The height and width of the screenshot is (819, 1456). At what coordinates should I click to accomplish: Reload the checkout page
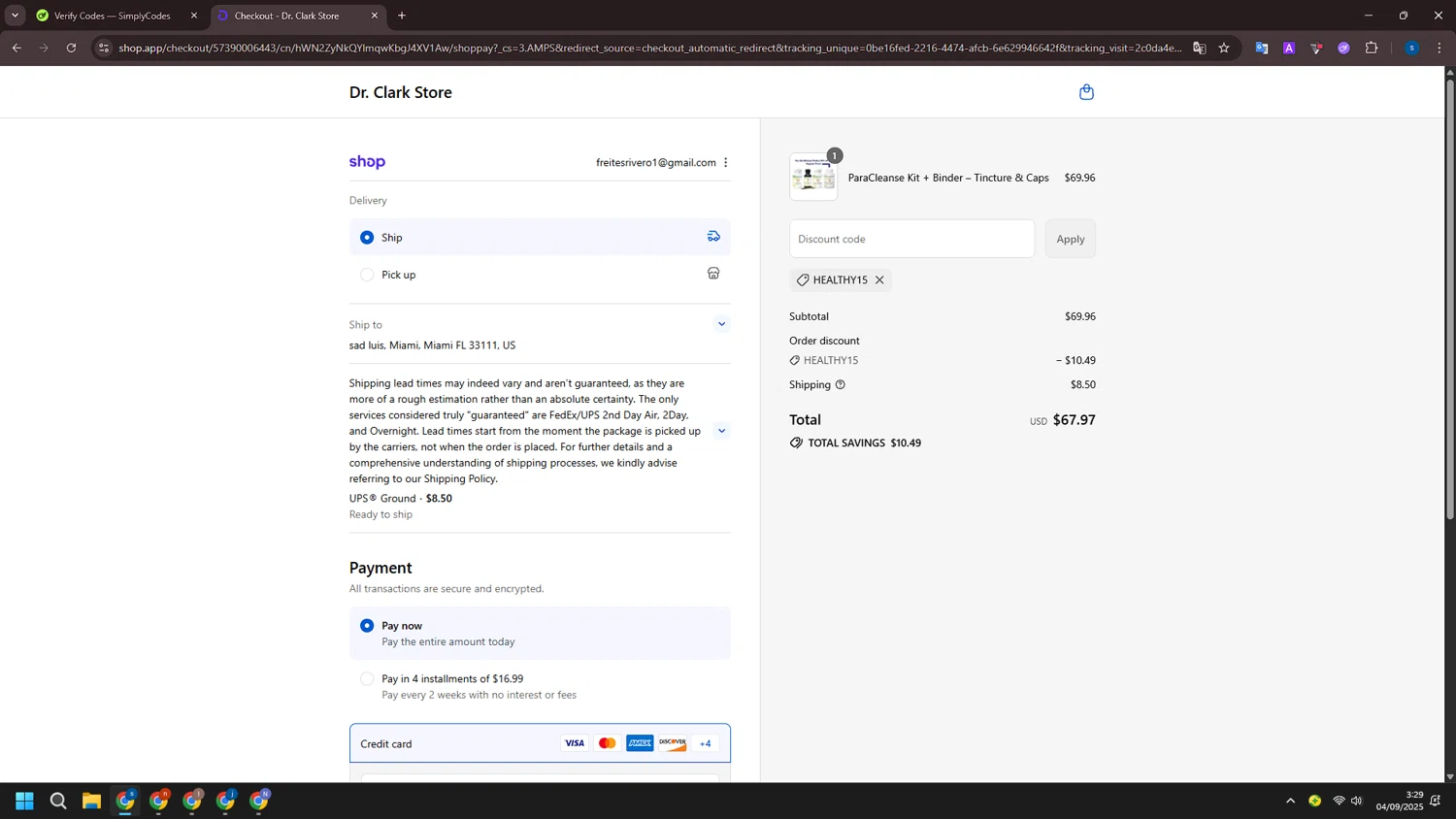click(71, 48)
